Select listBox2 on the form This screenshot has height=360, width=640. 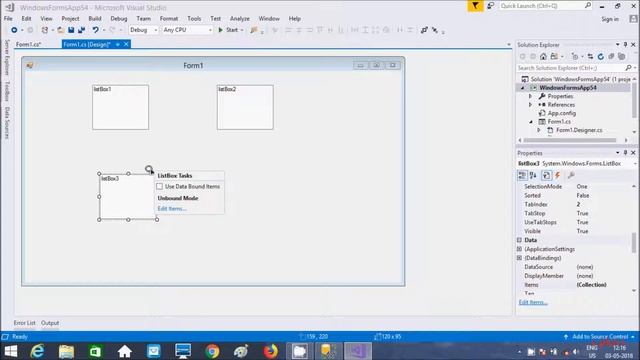pyautogui.click(x=245, y=107)
